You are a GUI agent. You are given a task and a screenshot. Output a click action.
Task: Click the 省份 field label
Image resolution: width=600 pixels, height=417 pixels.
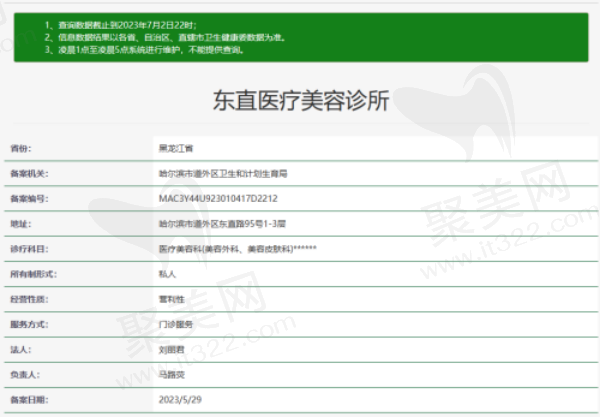coord(21,148)
